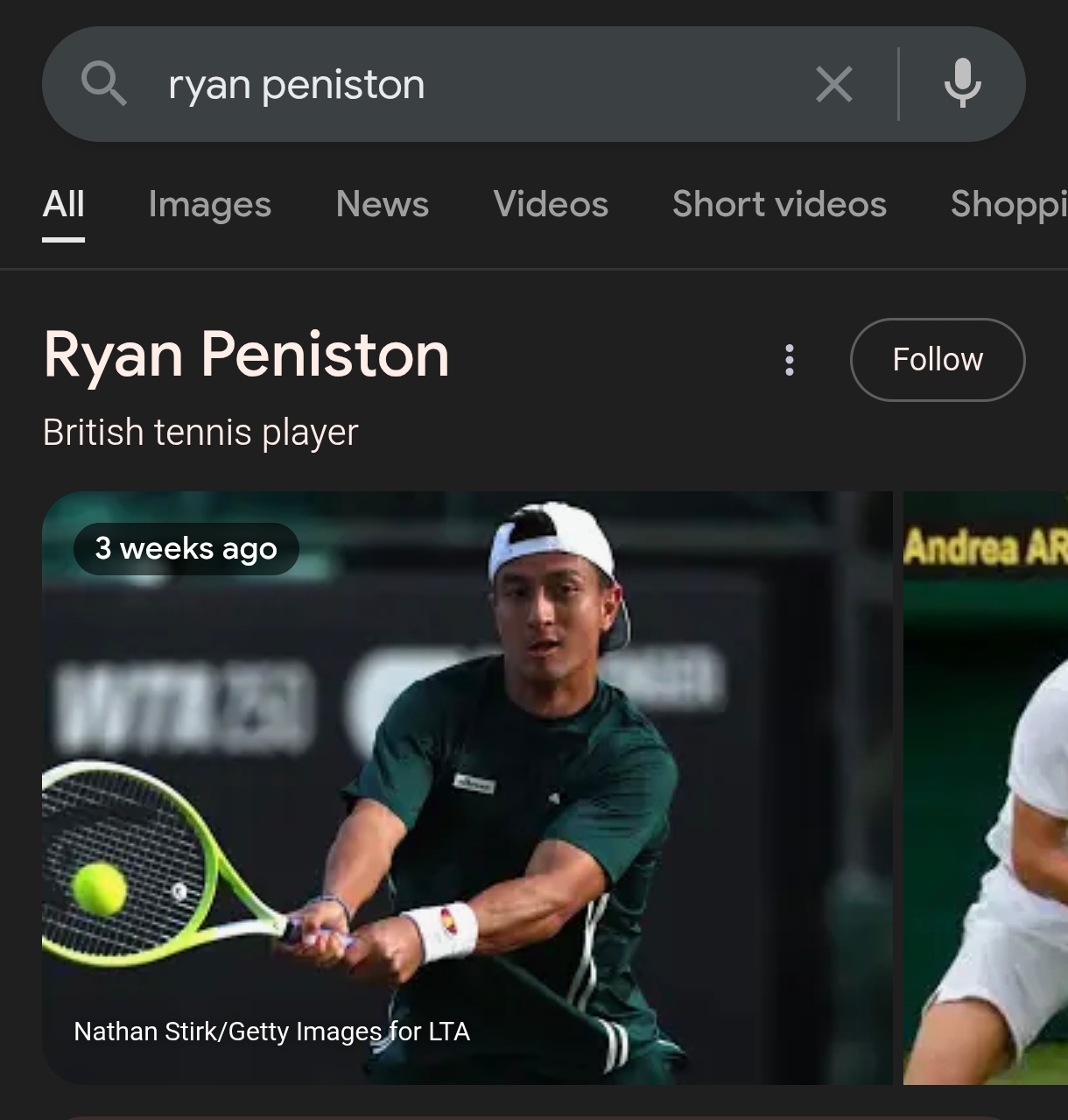
Task: Switch to the News tab
Action: point(383,205)
